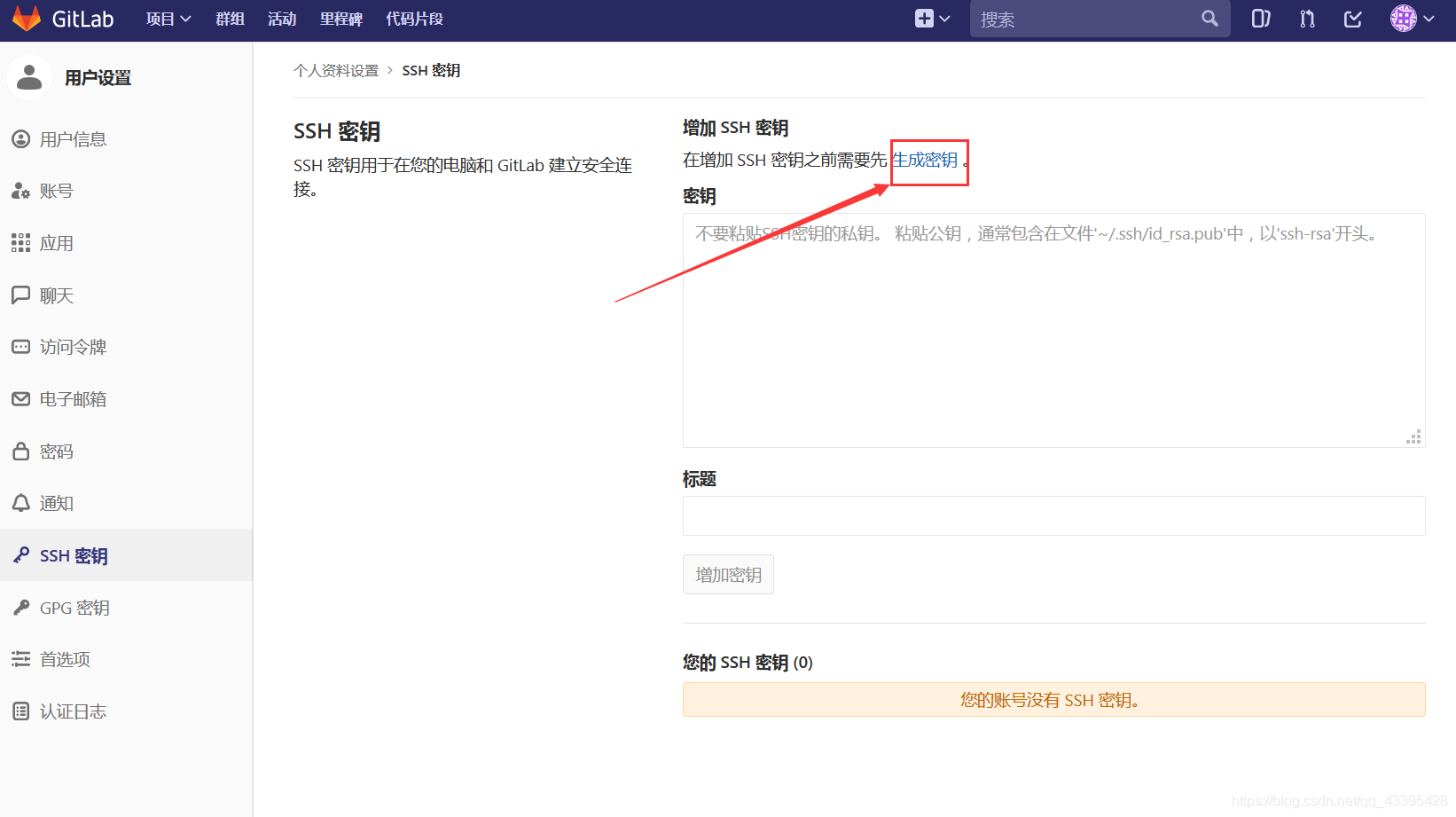Click inside the 密钥 text area
The height and width of the screenshot is (817, 1456).
coord(1053,330)
